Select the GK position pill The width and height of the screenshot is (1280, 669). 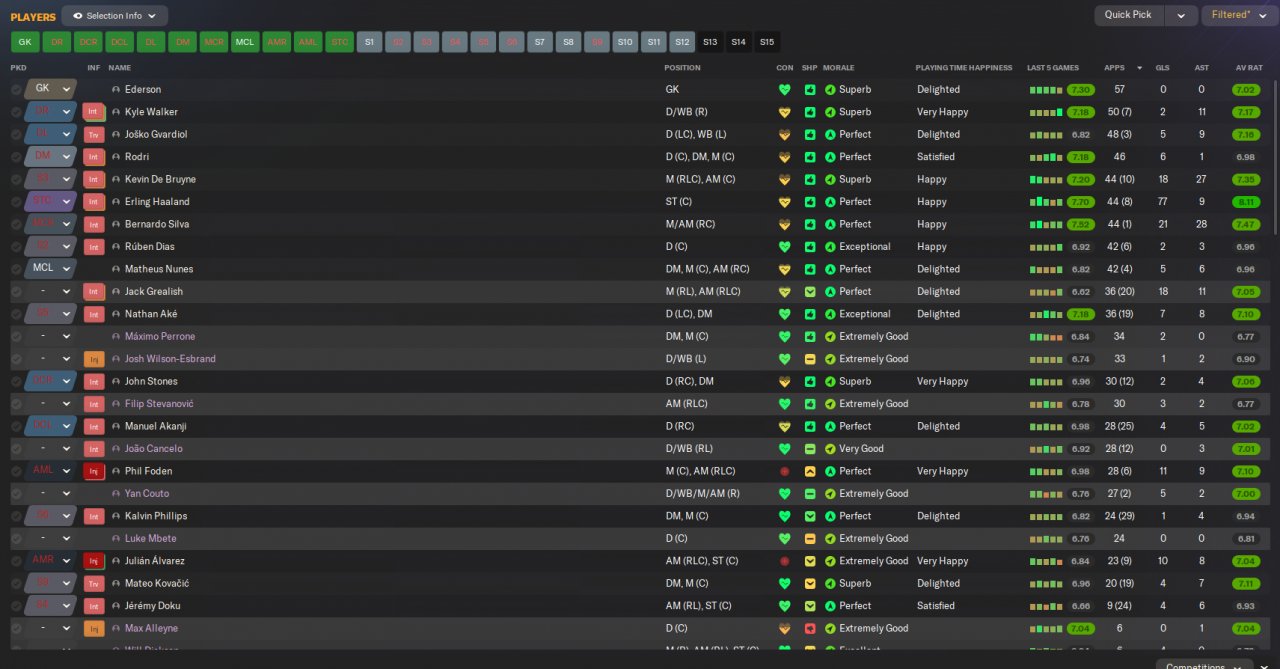coord(24,42)
